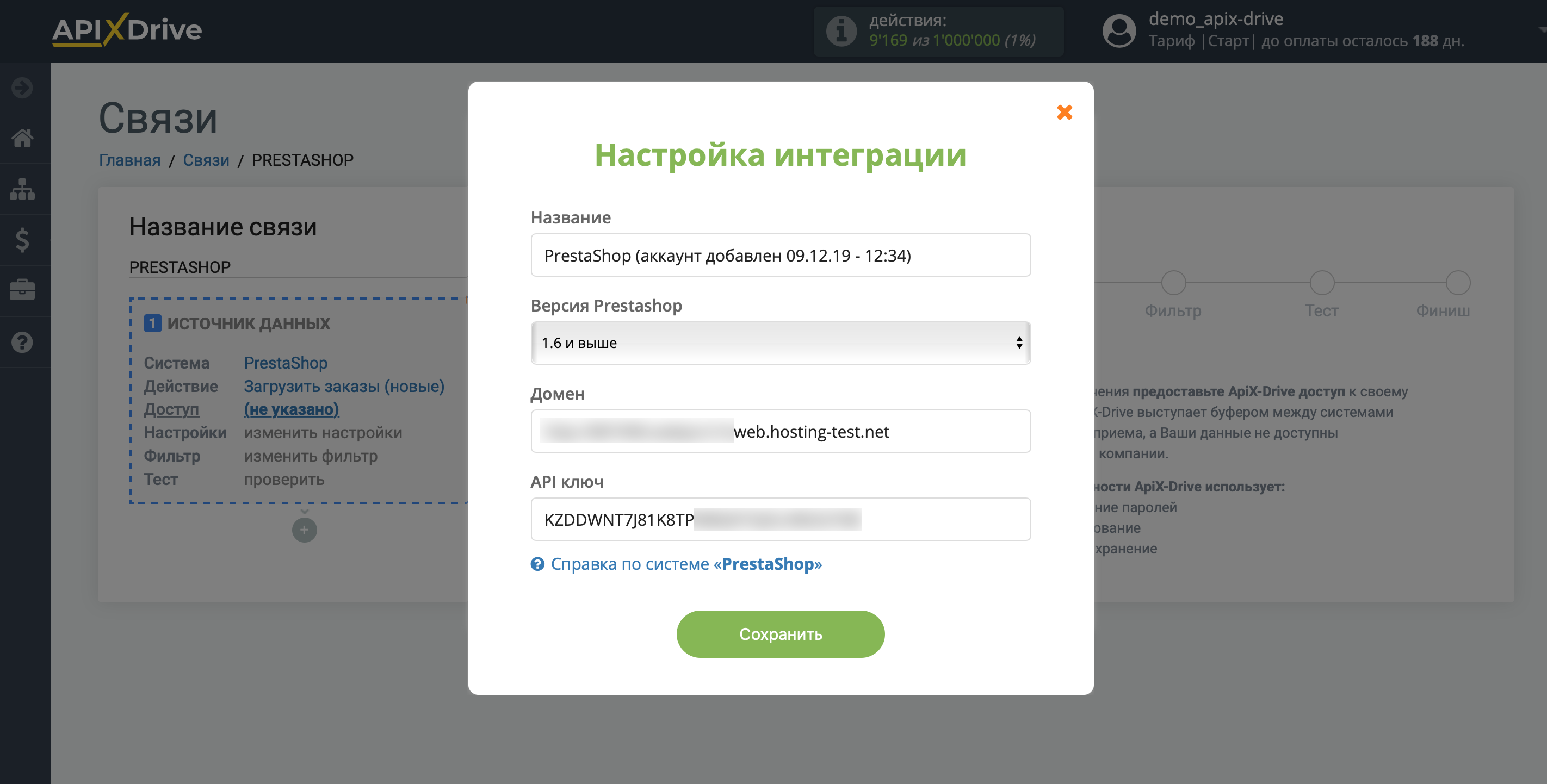Click изменить настройки link
Screen dimensions: 1547x784
click(x=323, y=433)
